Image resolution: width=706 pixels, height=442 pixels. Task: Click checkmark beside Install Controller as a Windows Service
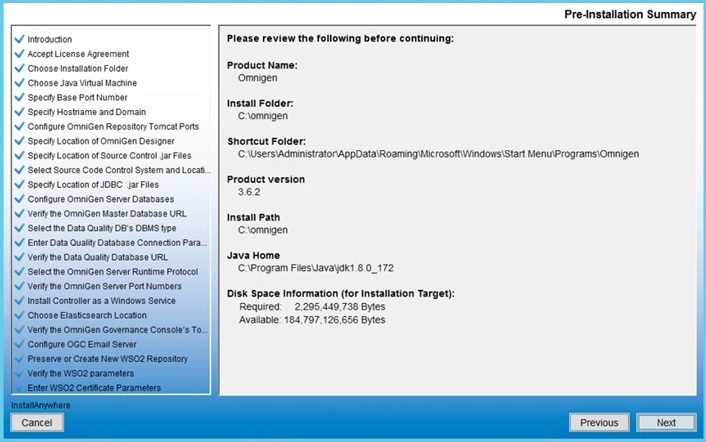coord(19,301)
